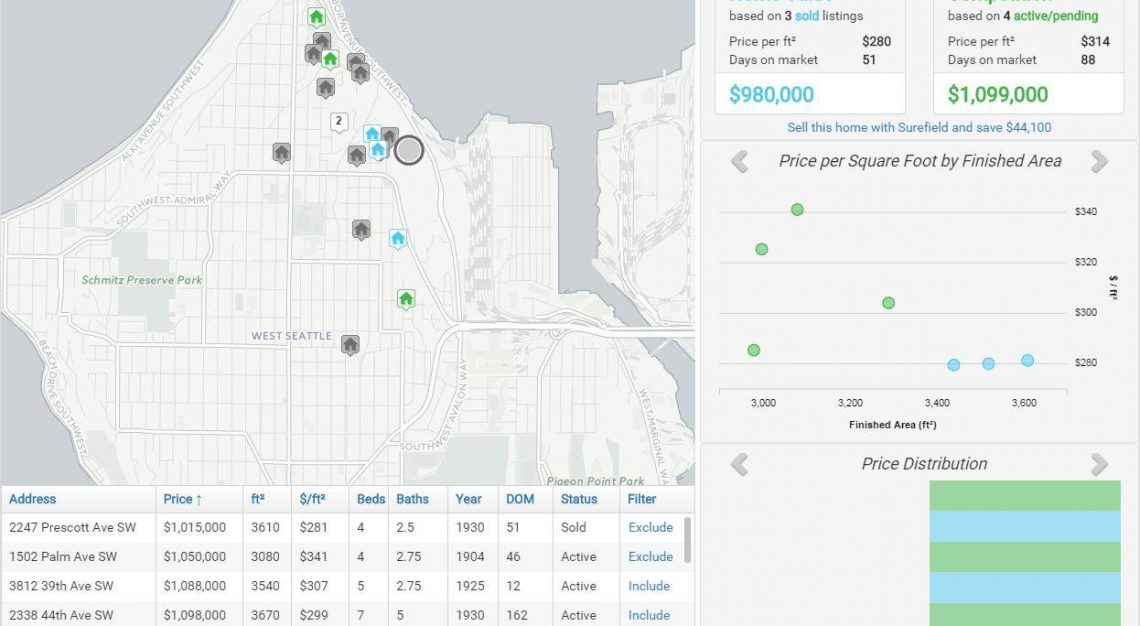1140x626 pixels.
Task: Click left arrow next to Price Distribution title
Action: (x=739, y=464)
